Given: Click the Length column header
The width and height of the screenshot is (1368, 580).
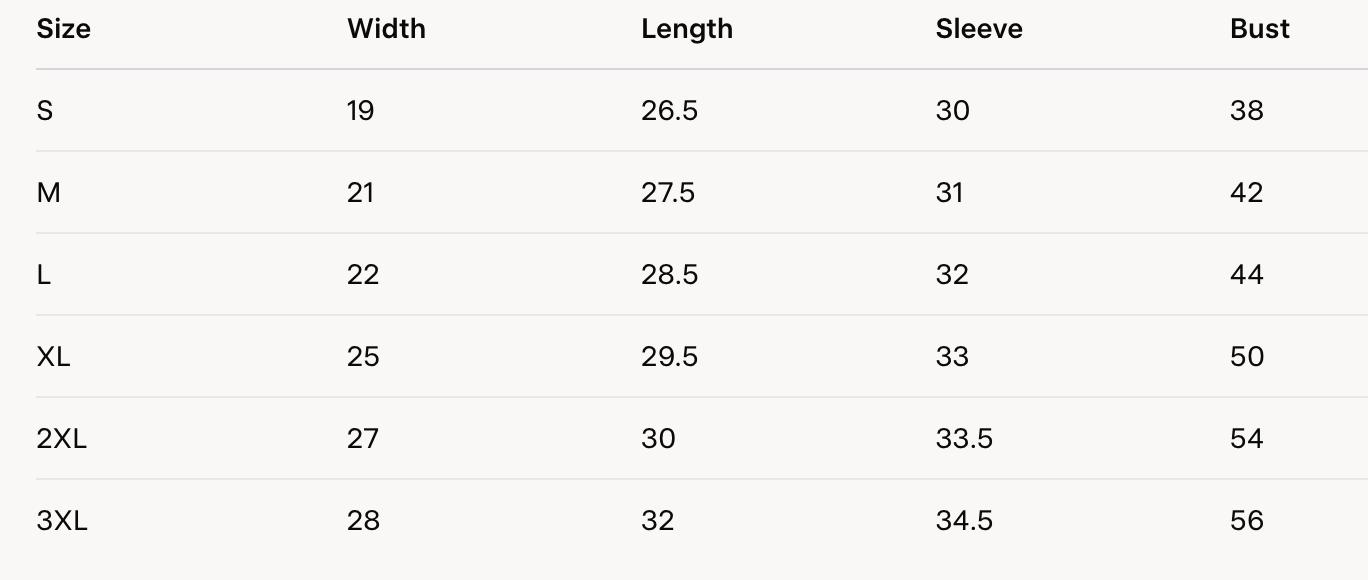Looking at the screenshot, I should coord(687,29).
